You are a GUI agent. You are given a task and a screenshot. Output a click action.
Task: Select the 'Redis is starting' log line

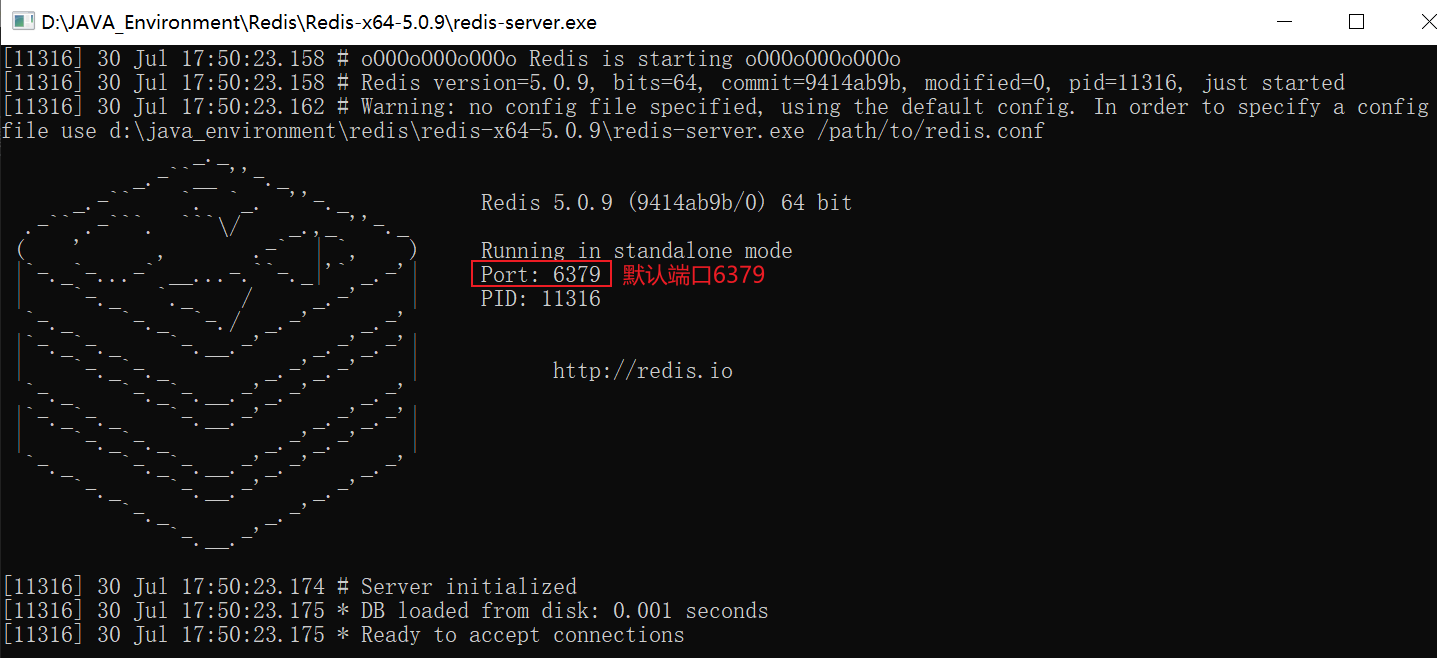[x=451, y=59]
